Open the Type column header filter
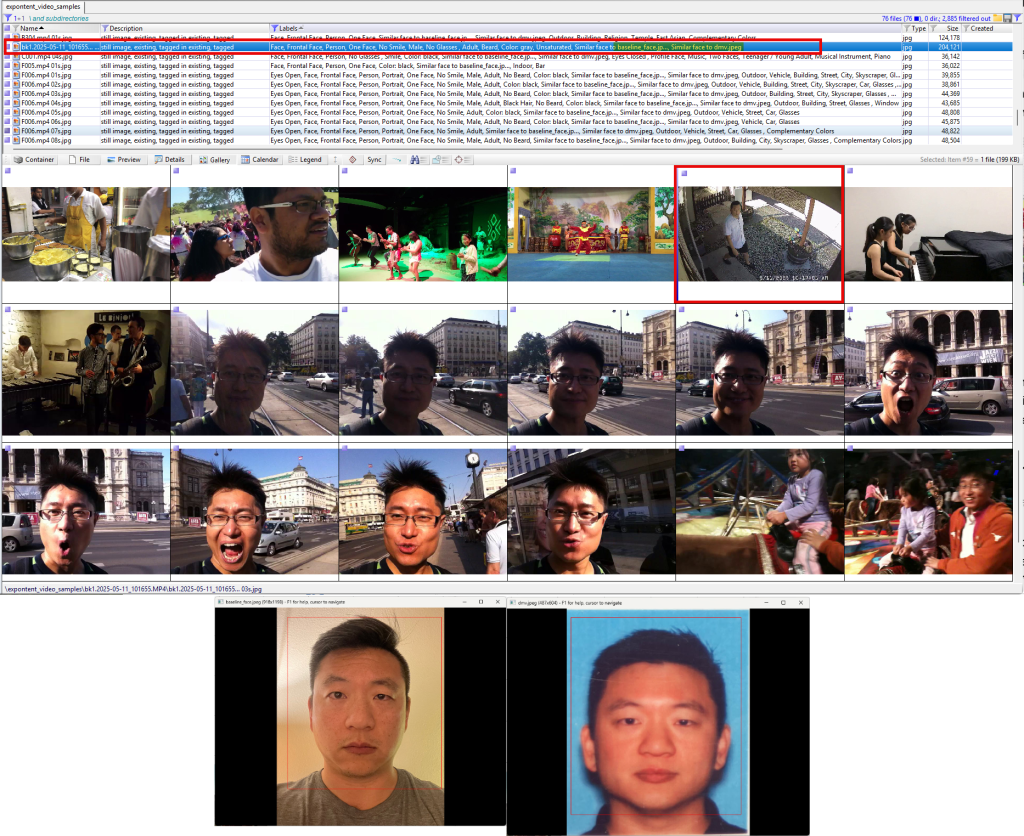The width and height of the screenshot is (1024, 836). pos(907,29)
